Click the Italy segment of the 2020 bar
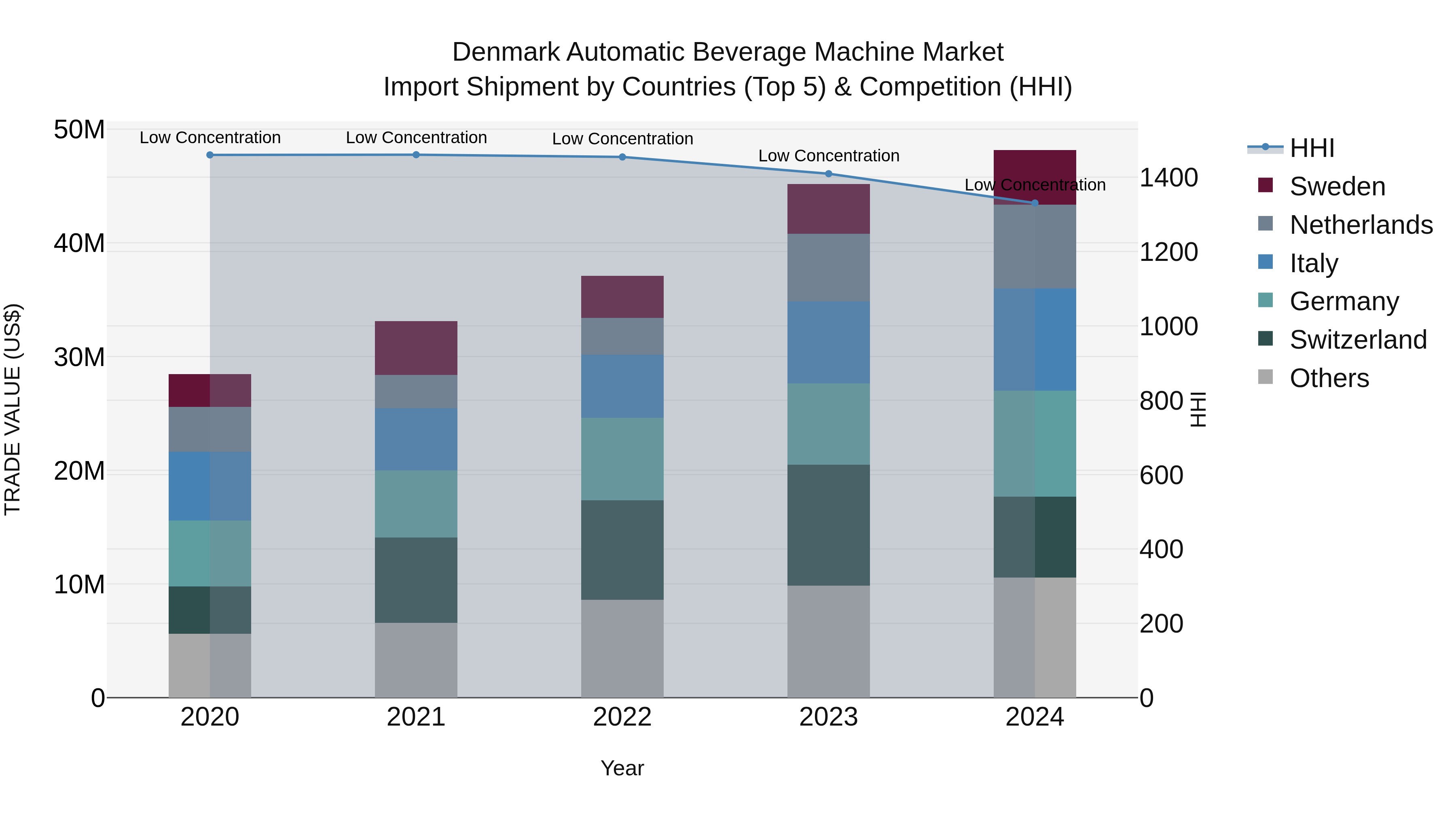The width and height of the screenshot is (1456, 819). [x=210, y=486]
